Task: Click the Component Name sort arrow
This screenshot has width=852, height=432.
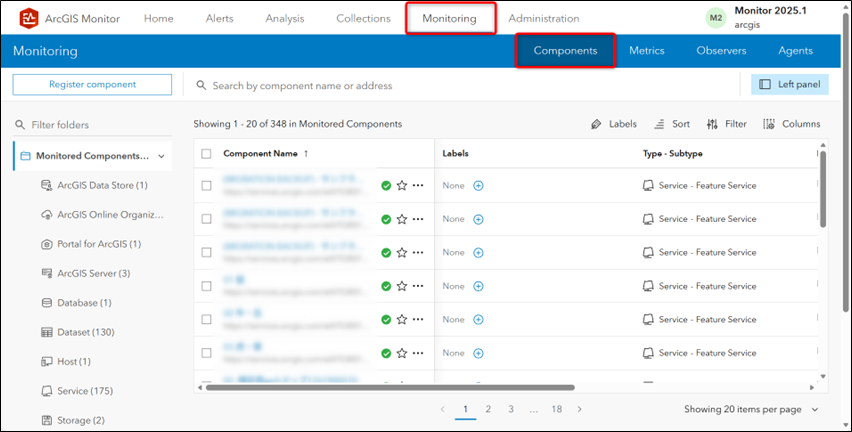Action: coord(306,154)
